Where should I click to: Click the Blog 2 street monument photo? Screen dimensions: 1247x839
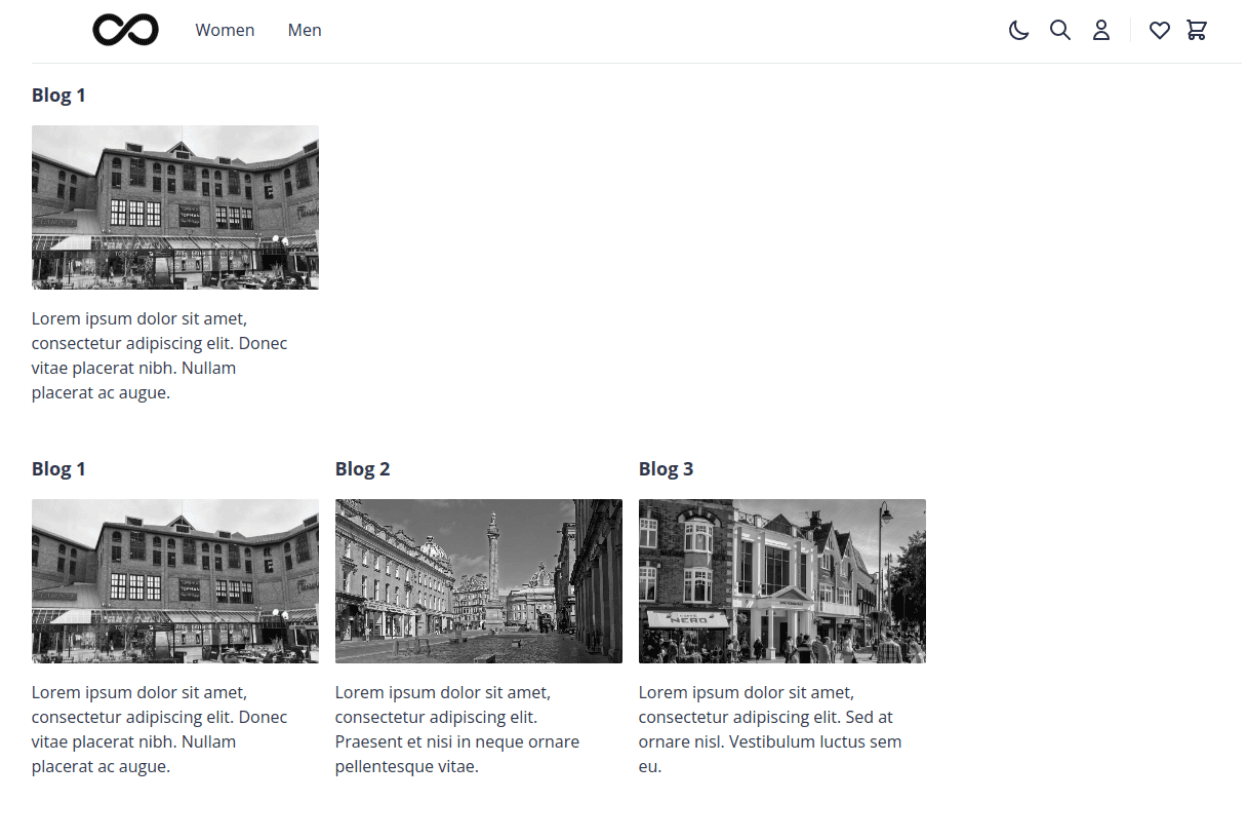[x=478, y=581]
